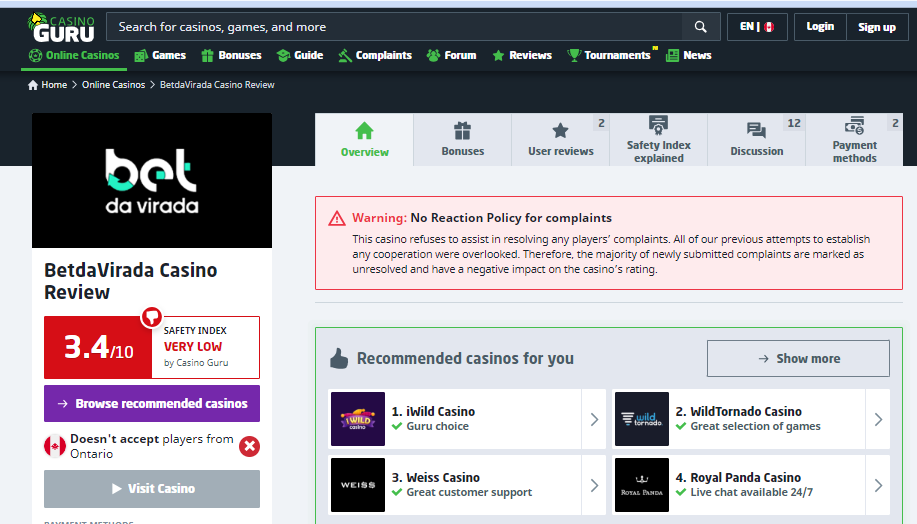Open the Complaints menu item

[x=375, y=56]
